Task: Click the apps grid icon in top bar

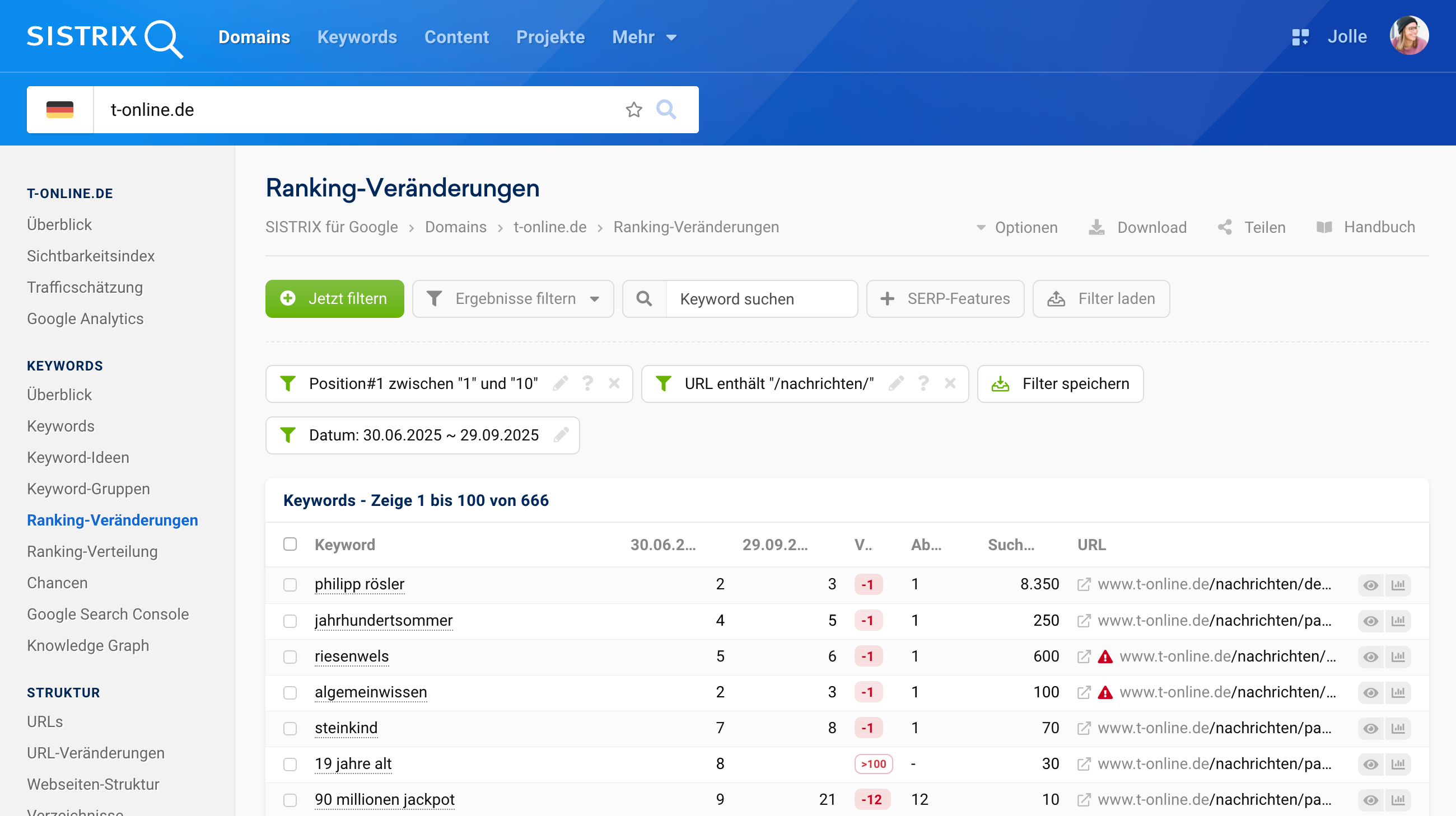Action: 1301,36
